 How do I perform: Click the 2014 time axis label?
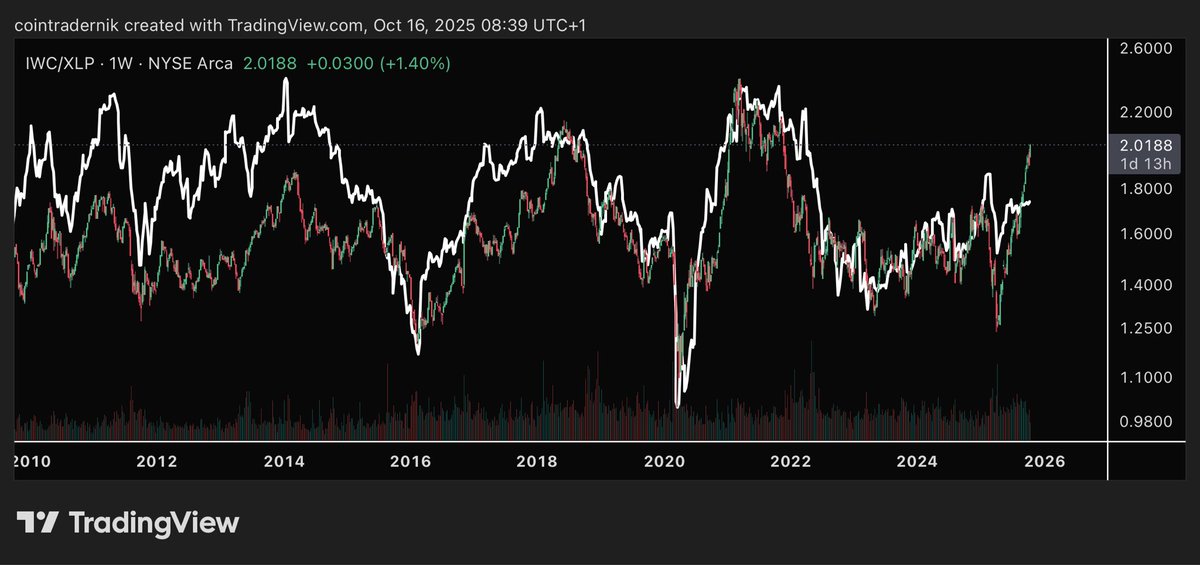click(x=283, y=462)
